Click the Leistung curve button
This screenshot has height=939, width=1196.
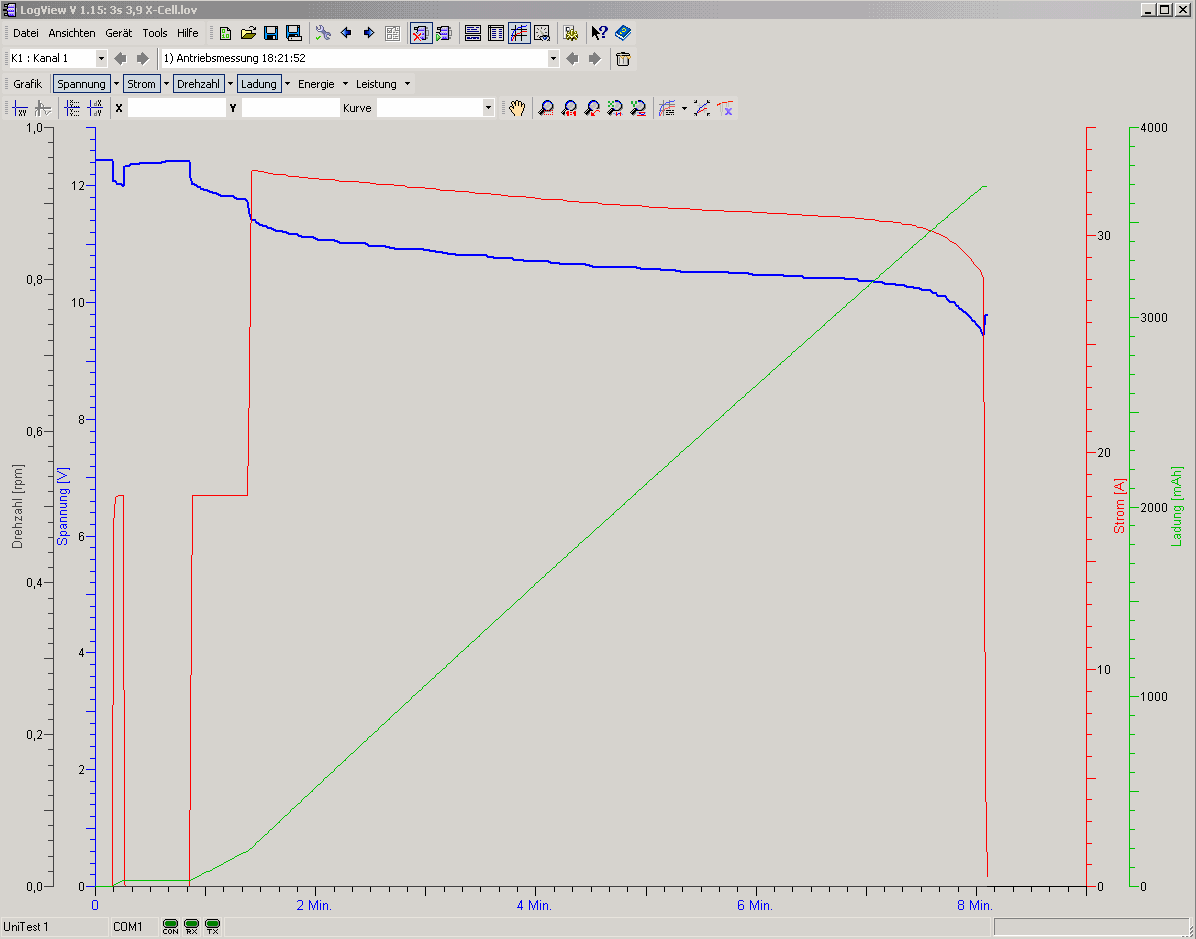pyautogui.click(x=376, y=84)
